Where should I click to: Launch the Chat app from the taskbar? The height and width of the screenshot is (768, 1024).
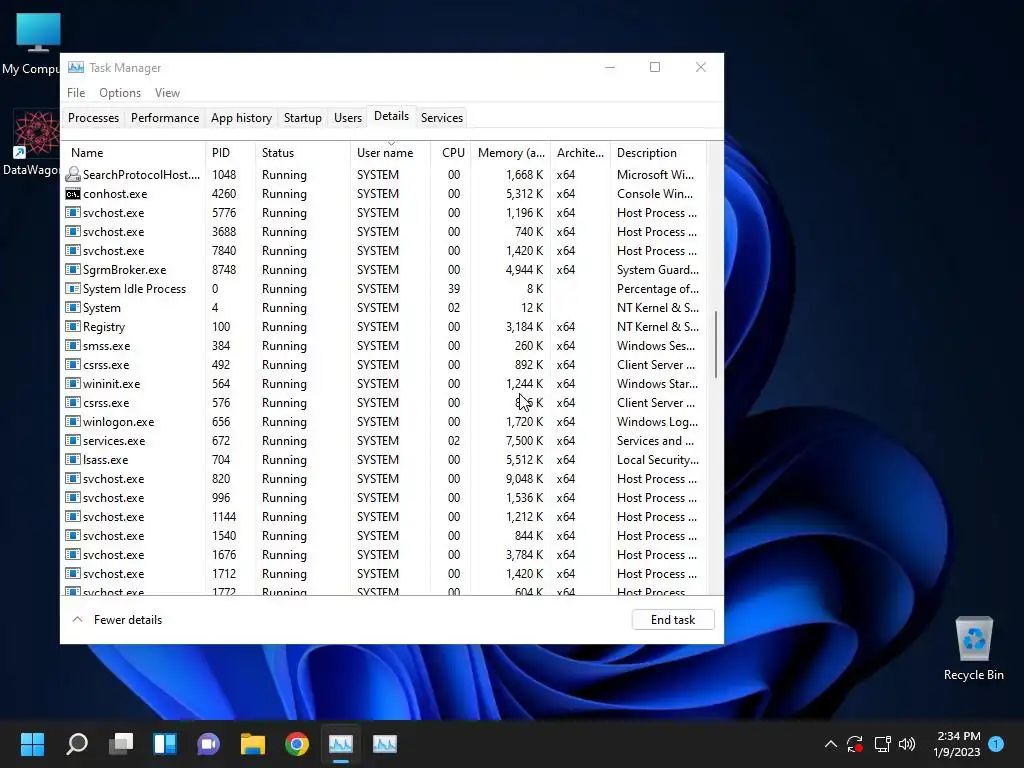209,744
